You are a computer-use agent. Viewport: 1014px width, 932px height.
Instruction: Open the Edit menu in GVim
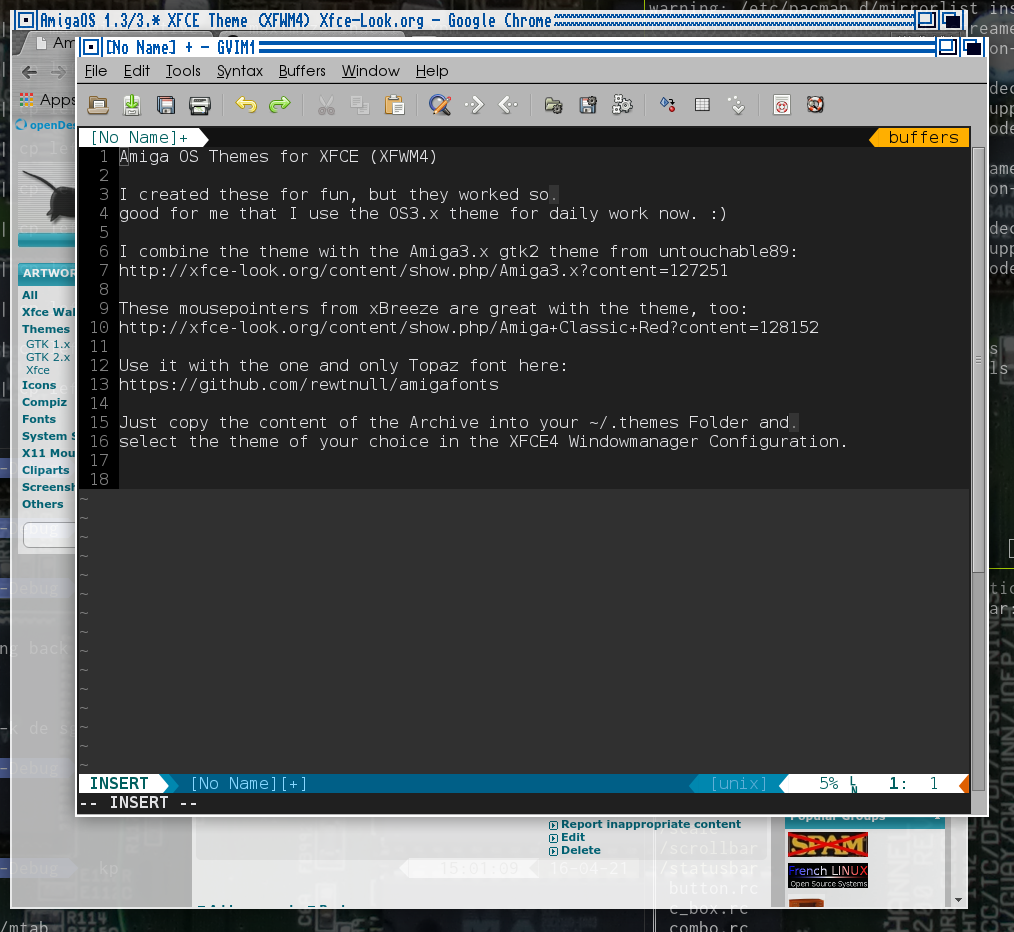pos(136,71)
